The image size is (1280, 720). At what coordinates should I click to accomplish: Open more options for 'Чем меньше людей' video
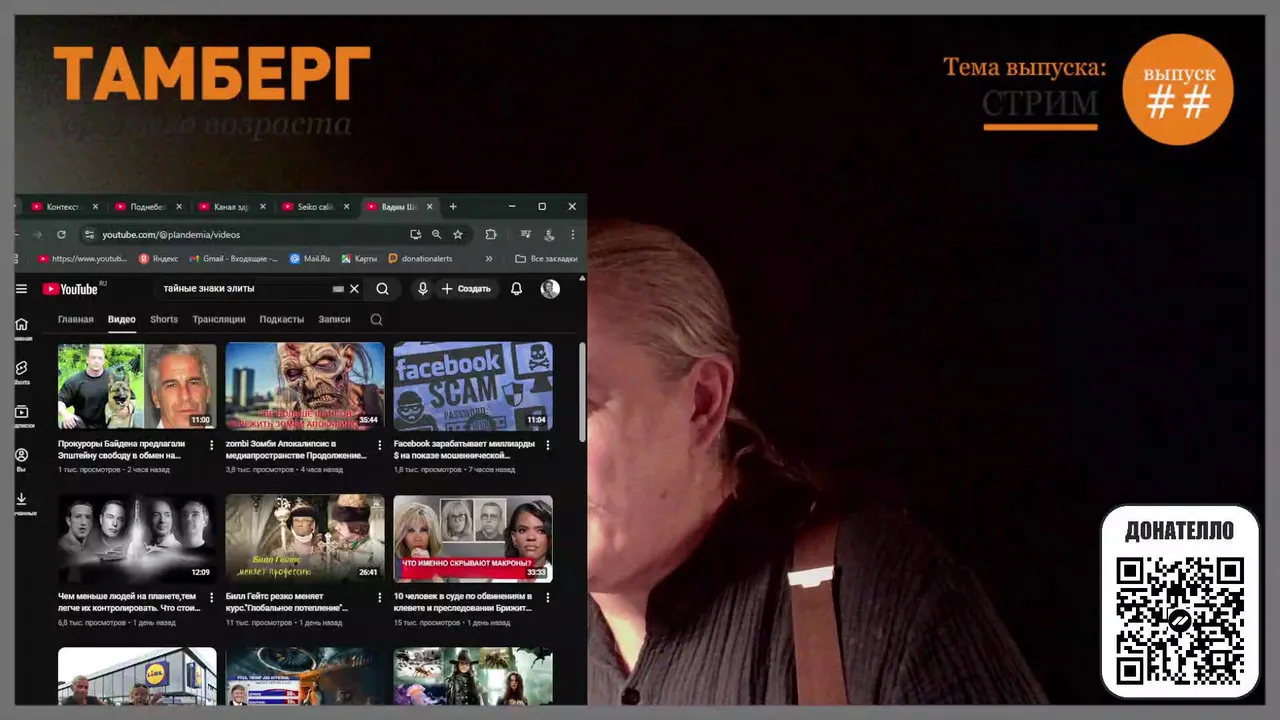[211, 597]
